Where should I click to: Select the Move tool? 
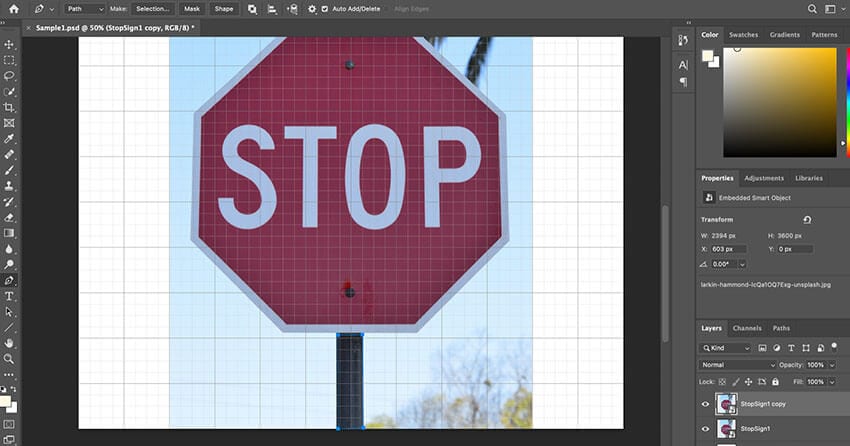pyautogui.click(x=9, y=44)
